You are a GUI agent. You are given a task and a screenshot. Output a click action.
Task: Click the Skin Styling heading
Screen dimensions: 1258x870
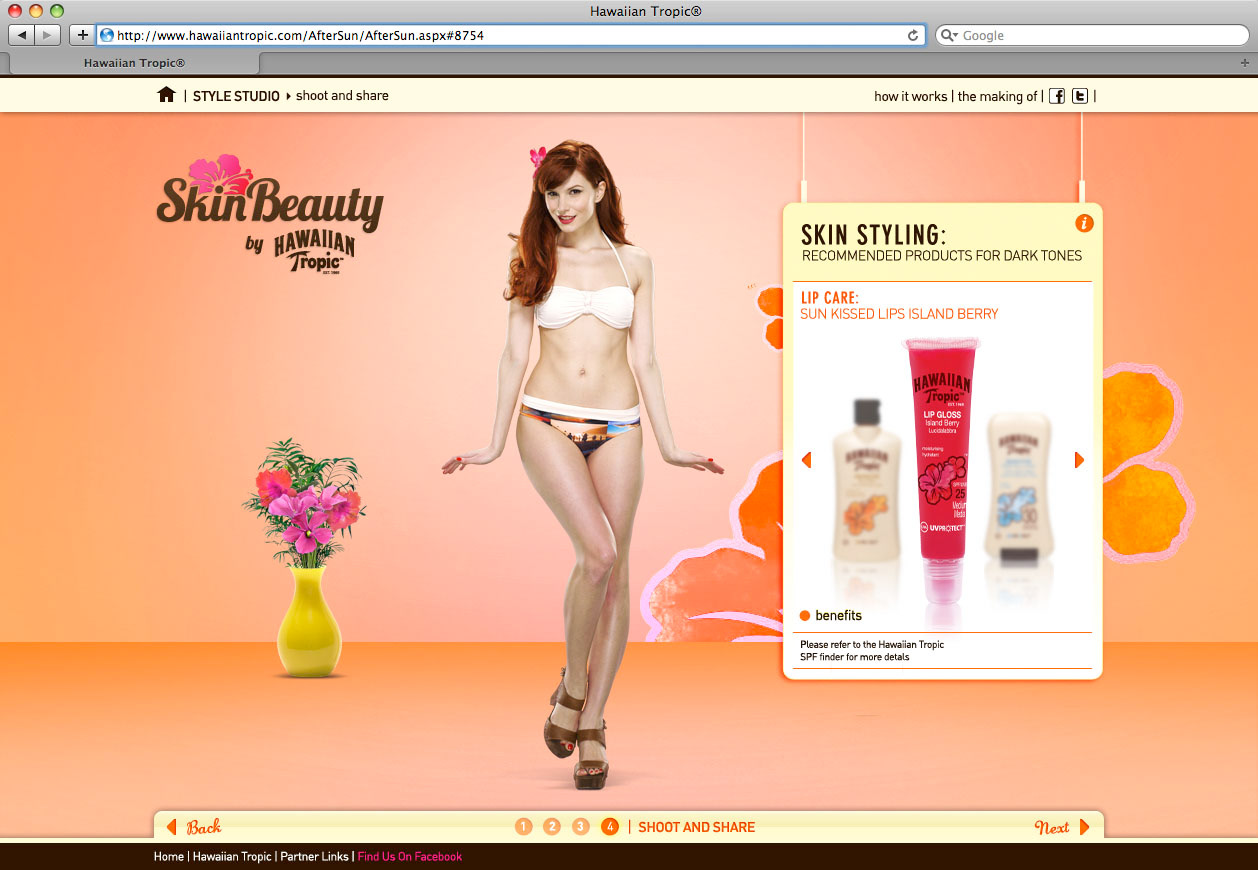(x=873, y=235)
